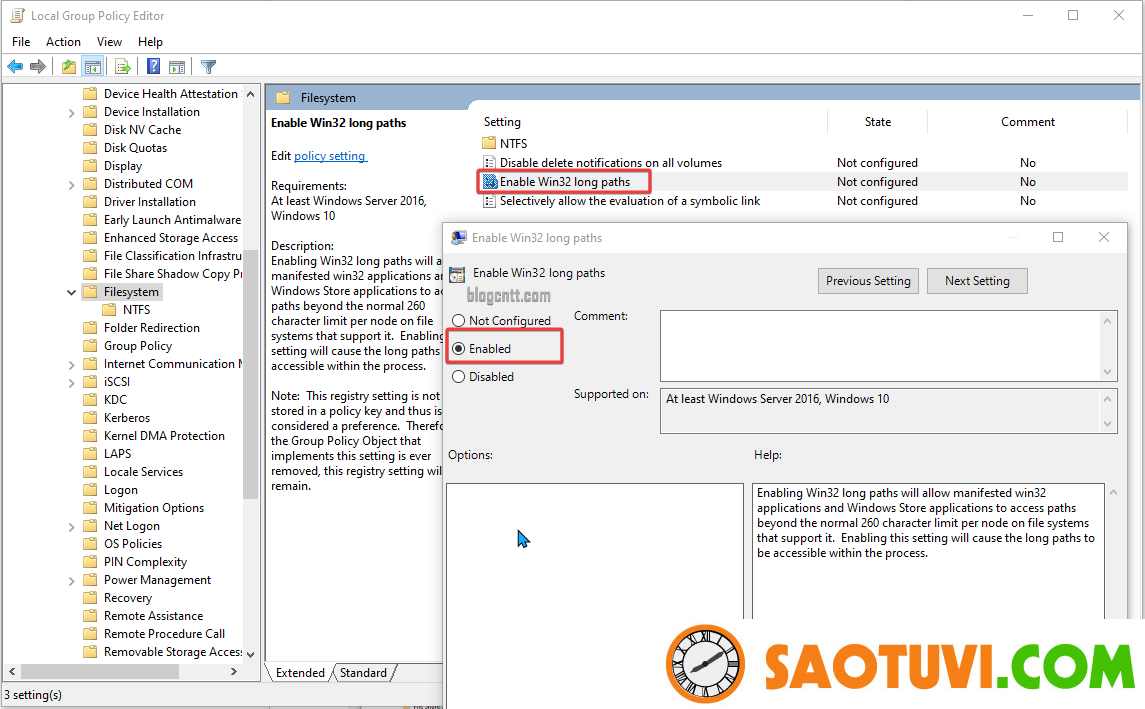Click the Enable Win32 long paths setting icon
Image resolution: width=1145 pixels, height=709 pixels.
[x=490, y=182]
